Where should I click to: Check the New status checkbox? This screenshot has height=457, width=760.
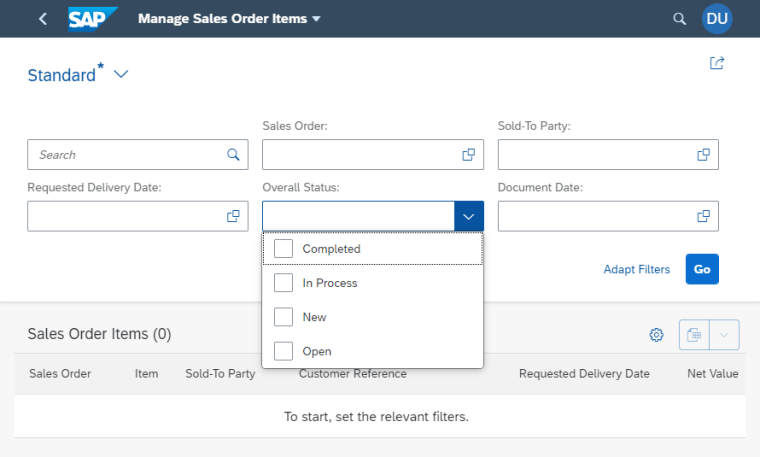(284, 317)
